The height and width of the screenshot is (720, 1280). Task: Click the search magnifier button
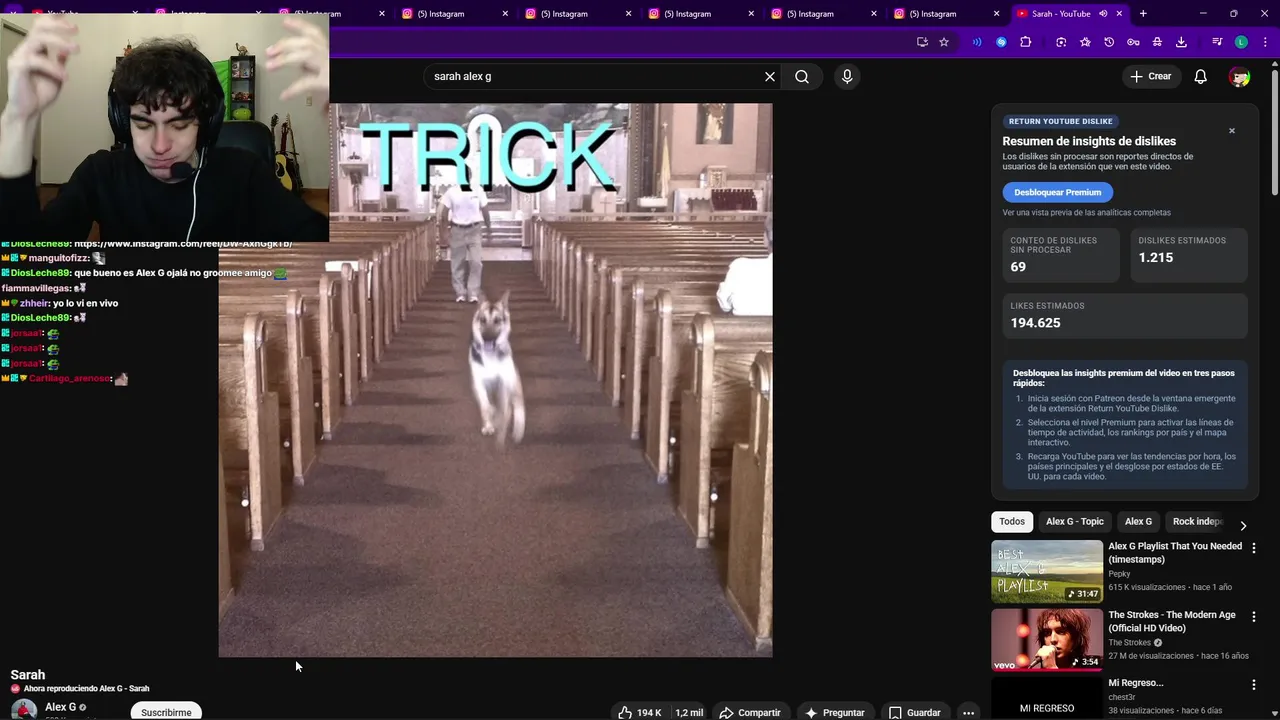[x=802, y=76]
